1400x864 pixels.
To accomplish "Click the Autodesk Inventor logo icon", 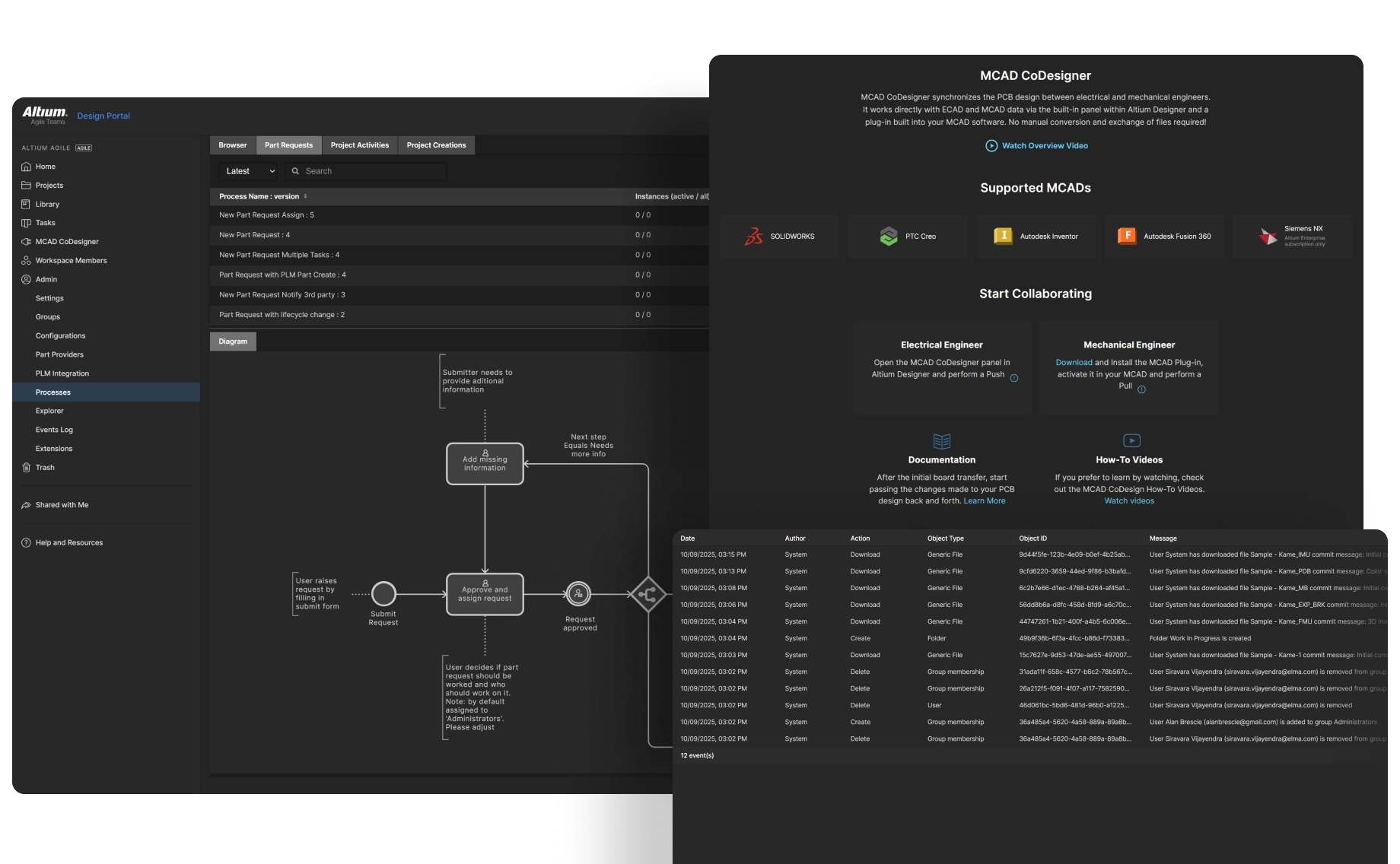I will coord(1003,237).
